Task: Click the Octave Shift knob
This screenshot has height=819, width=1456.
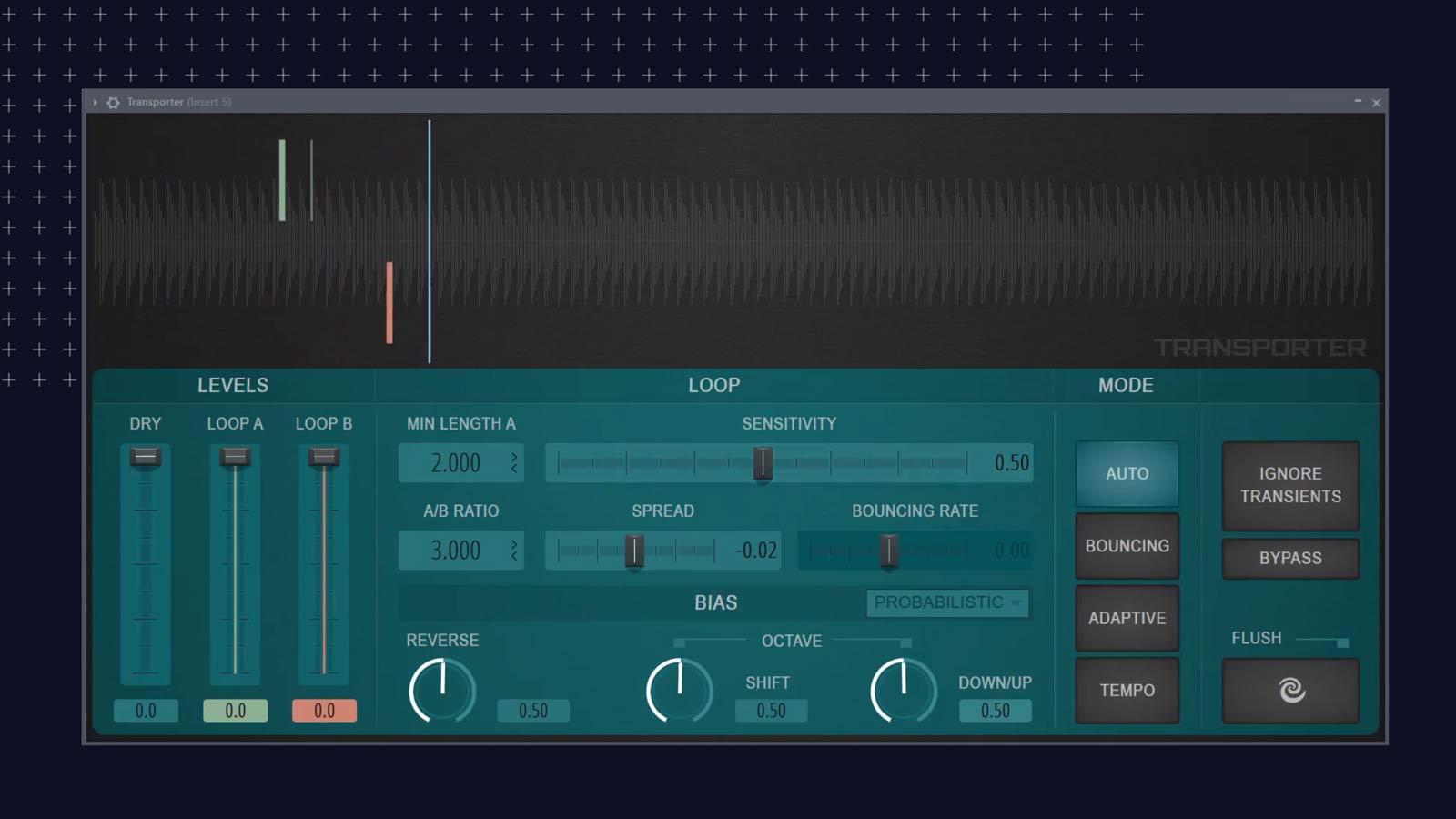Action: (x=679, y=691)
